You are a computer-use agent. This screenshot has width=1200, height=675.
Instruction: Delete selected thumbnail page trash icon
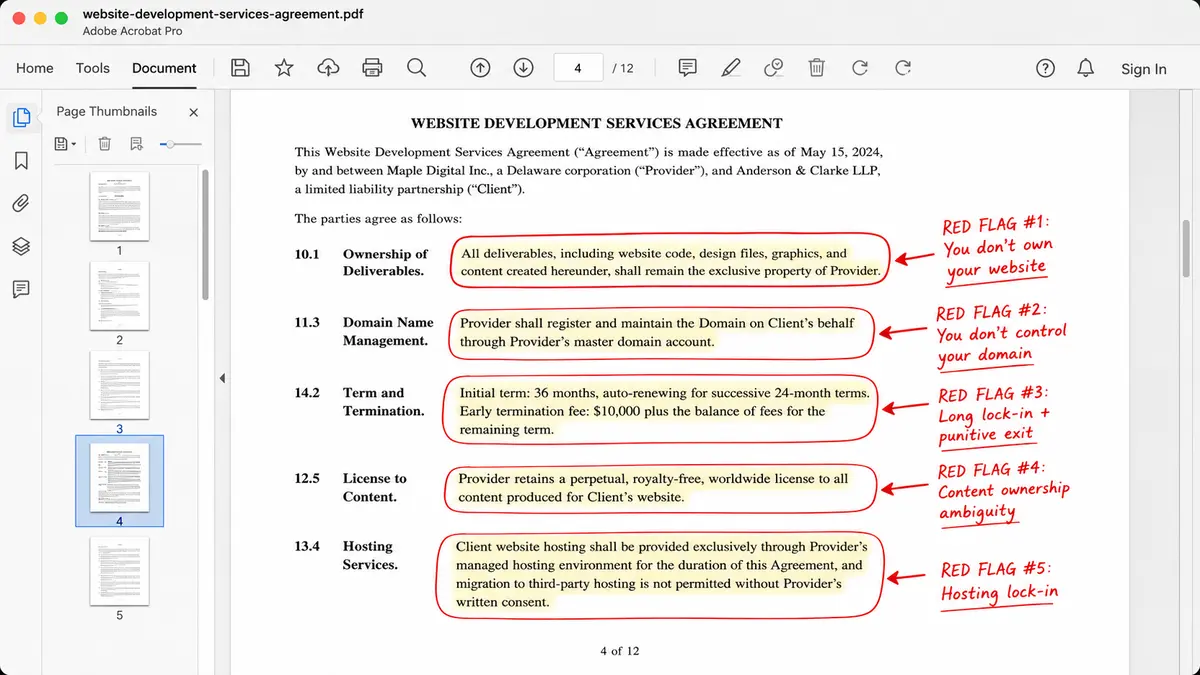105,144
